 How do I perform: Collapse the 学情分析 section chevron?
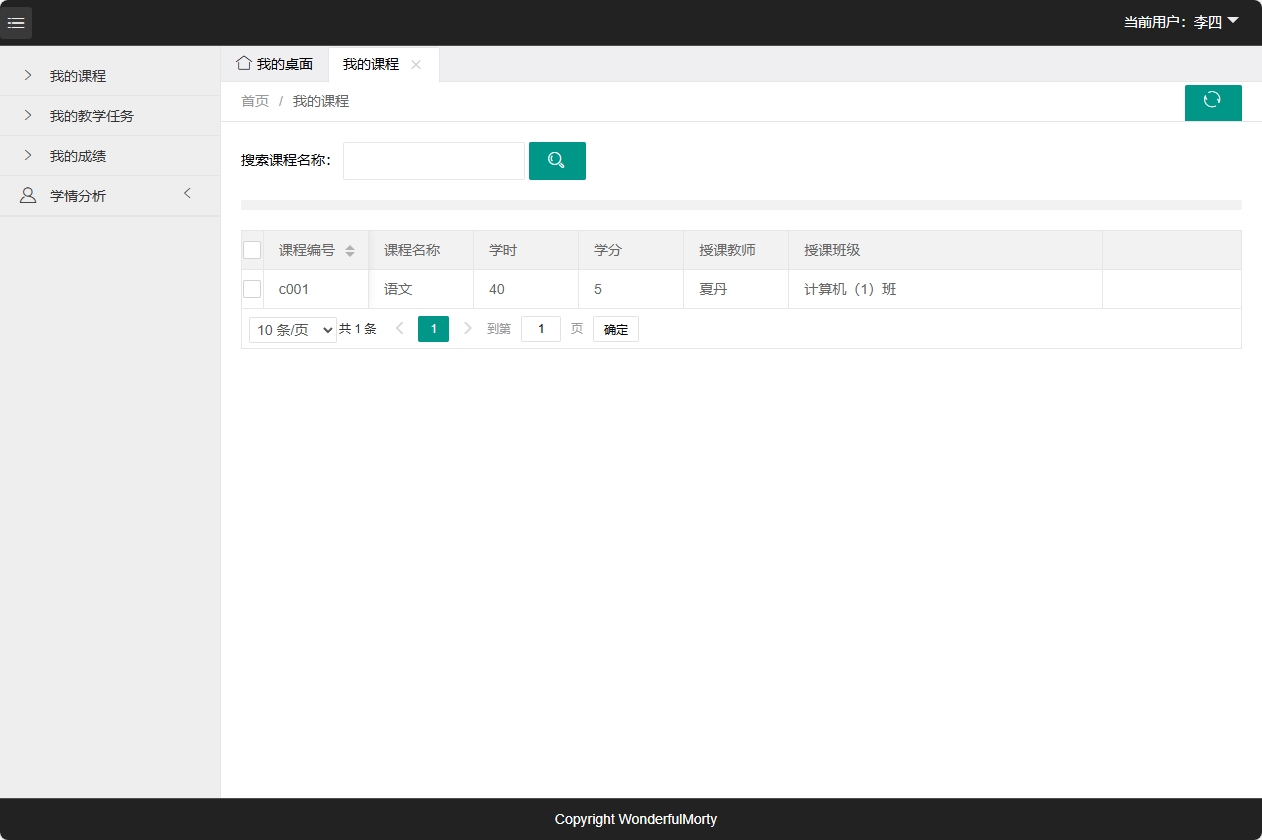[187, 194]
